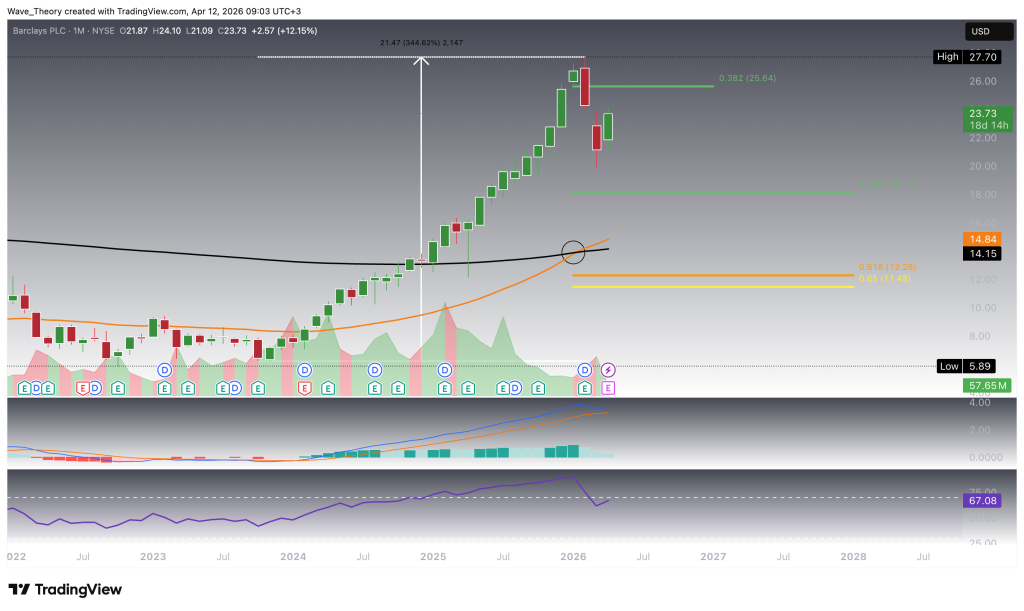This screenshot has height=611, width=1024.
Task: Click the TradingView logo
Action: (x=64, y=589)
